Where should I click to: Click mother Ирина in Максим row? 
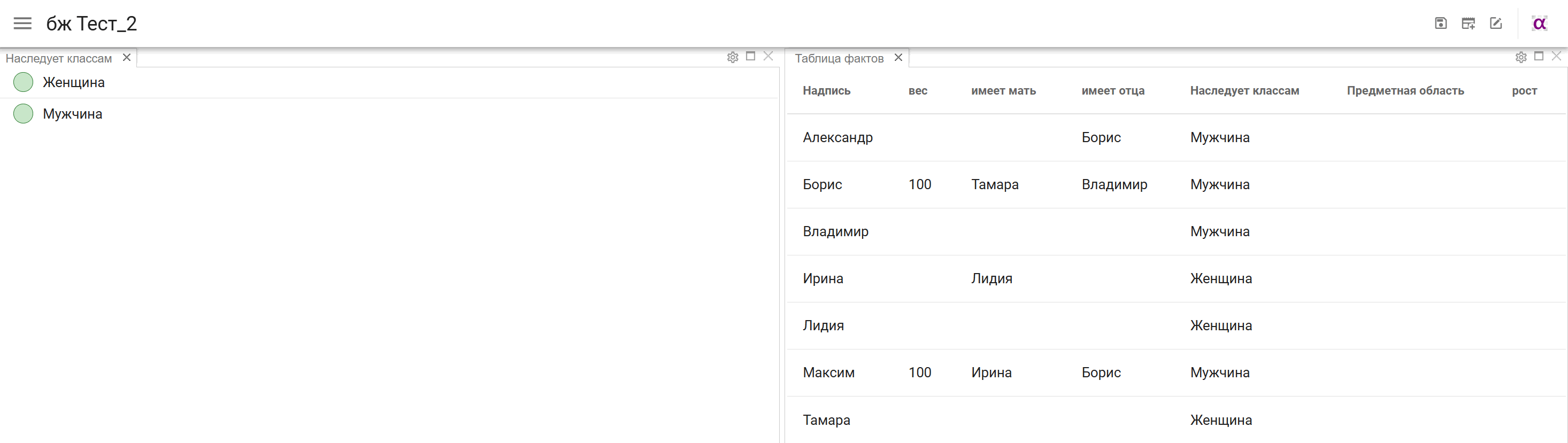[991, 372]
